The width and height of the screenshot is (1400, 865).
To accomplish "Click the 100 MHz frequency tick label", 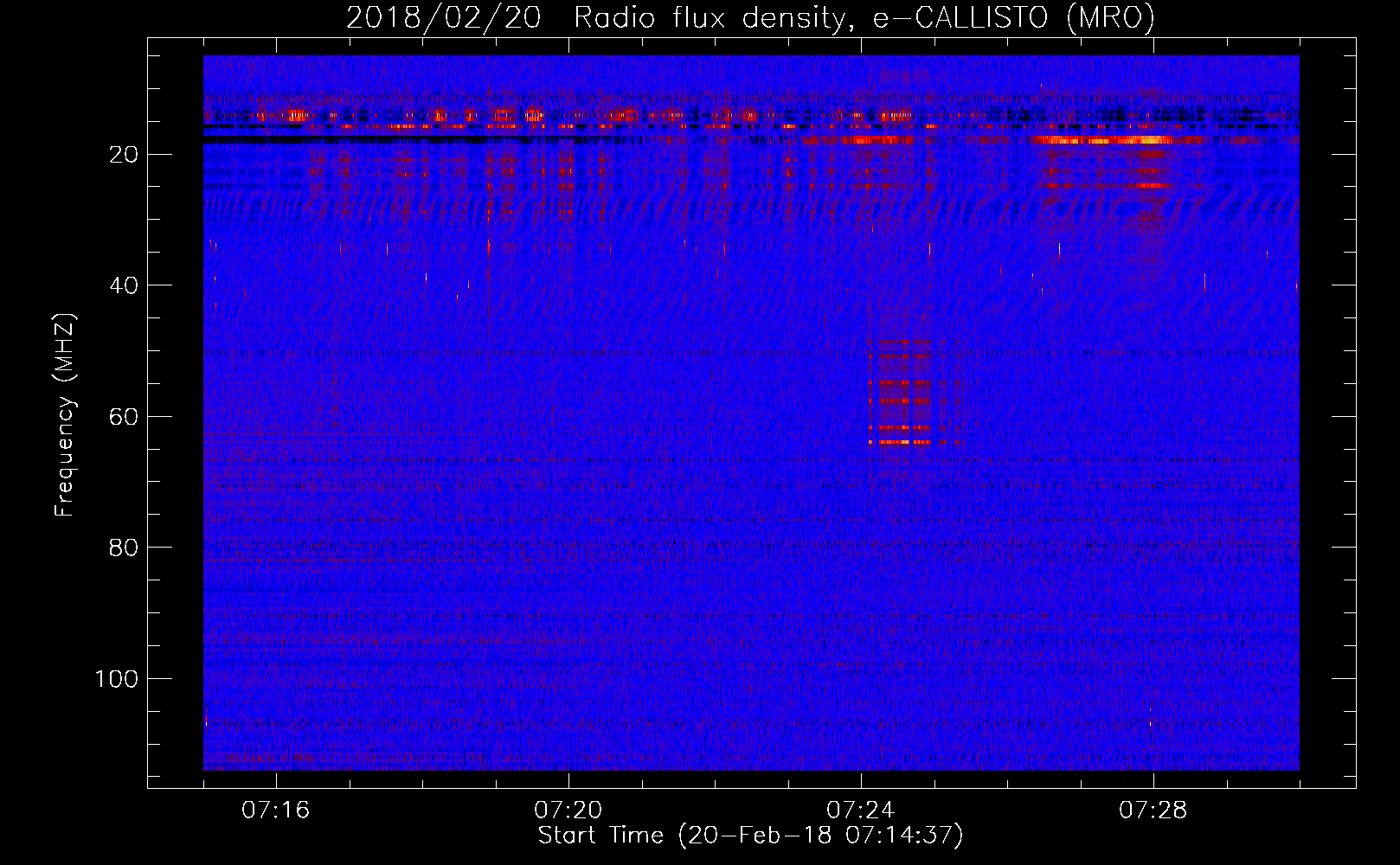I will (x=117, y=679).
